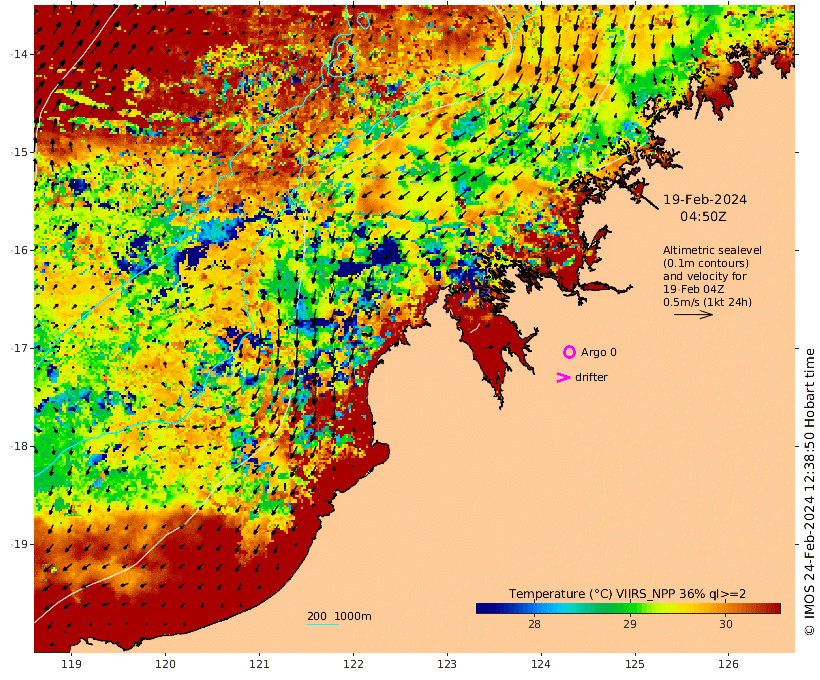Screen dimensions: 820x680
Task: Click the 123 longitude axis label
Action: pyautogui.click(x=447, y=664)
